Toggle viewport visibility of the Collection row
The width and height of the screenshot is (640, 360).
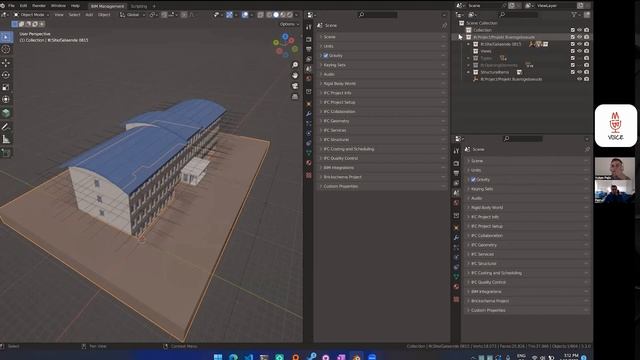580,30
